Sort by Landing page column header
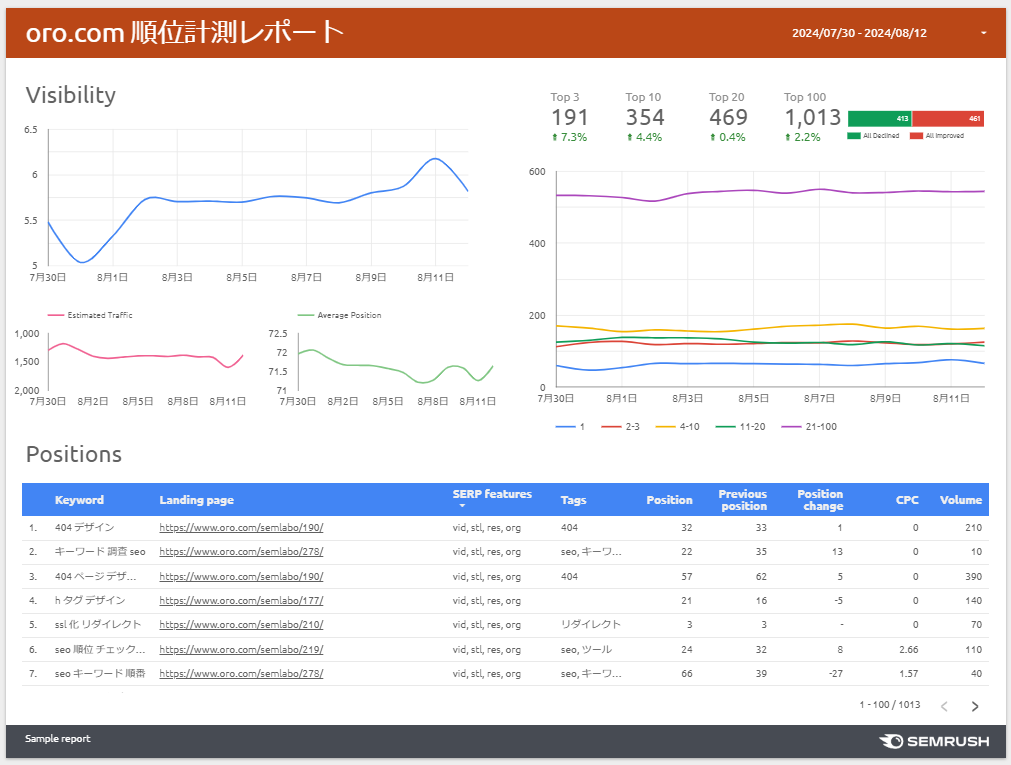Viewport: 1011px width, 765px height. 197,500
